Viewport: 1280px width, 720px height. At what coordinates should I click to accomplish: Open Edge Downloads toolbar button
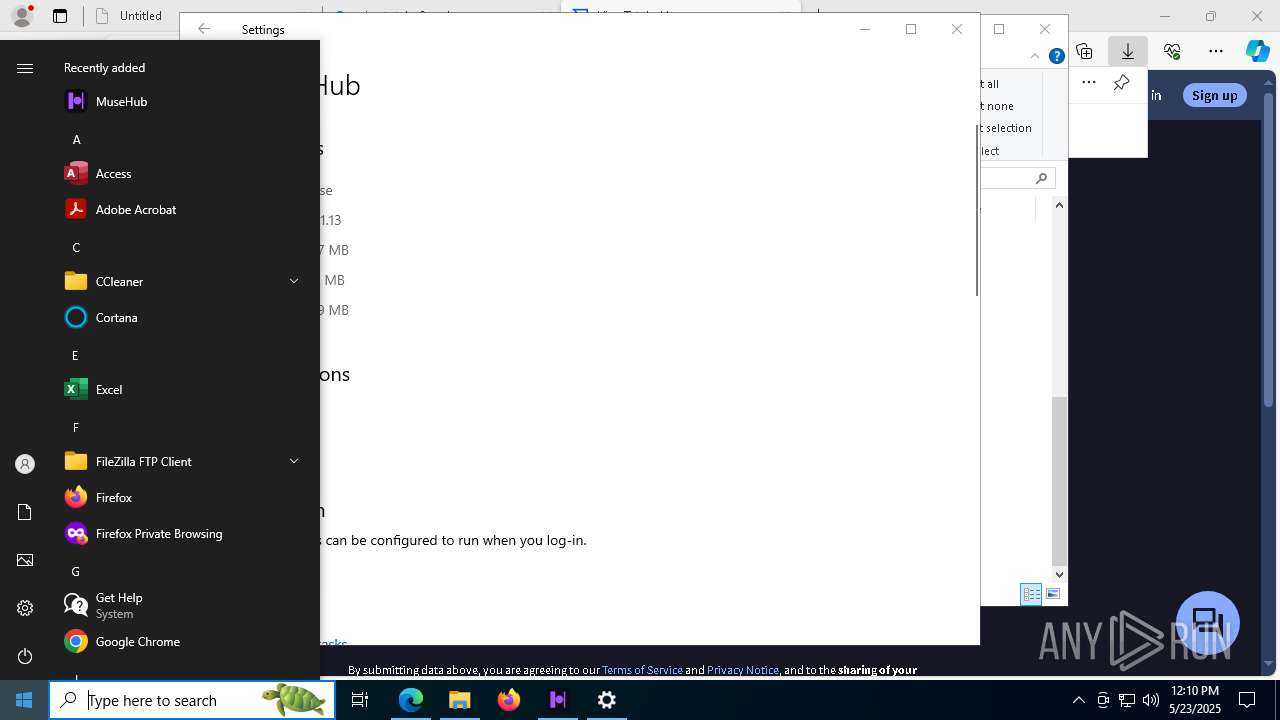pos(1127,51)
